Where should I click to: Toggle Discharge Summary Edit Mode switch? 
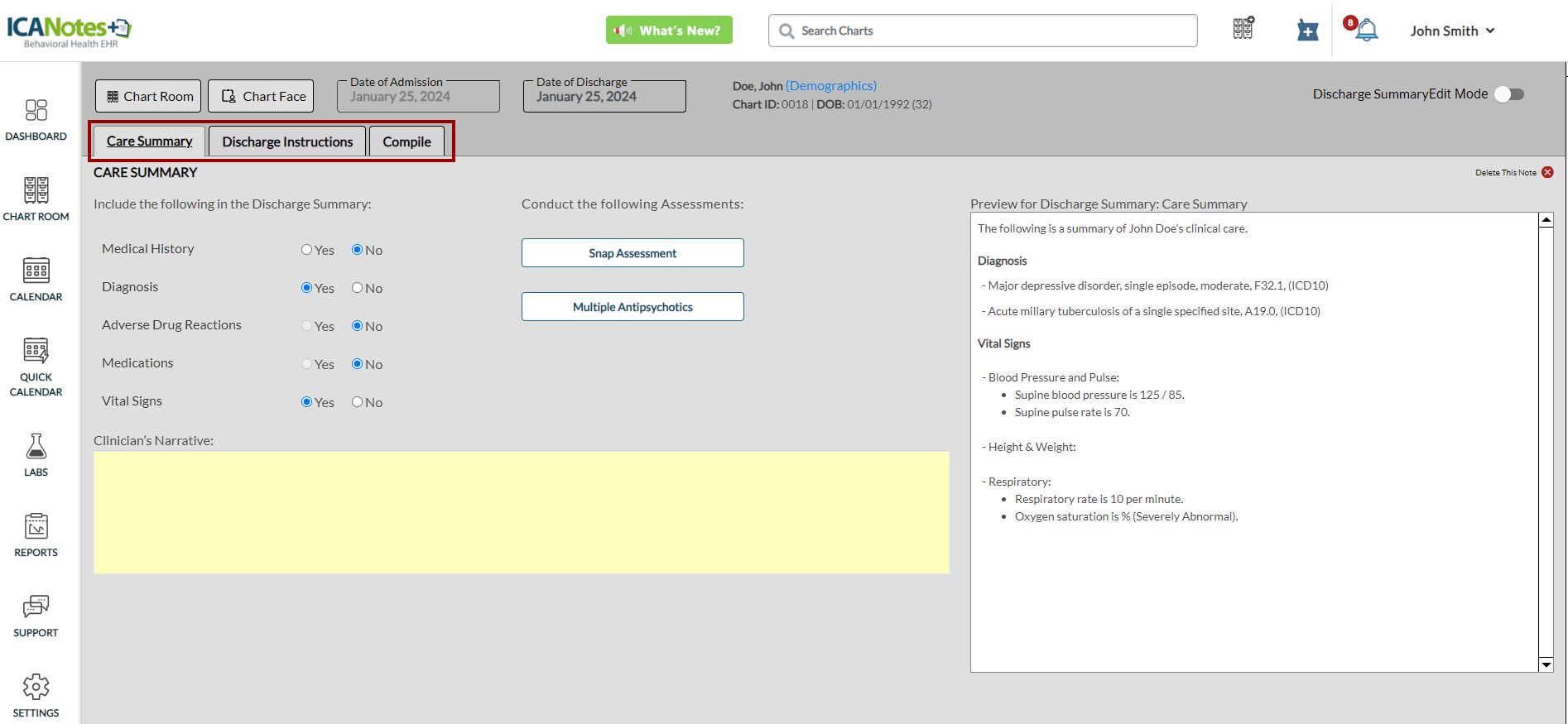(x=1508, y=94)
